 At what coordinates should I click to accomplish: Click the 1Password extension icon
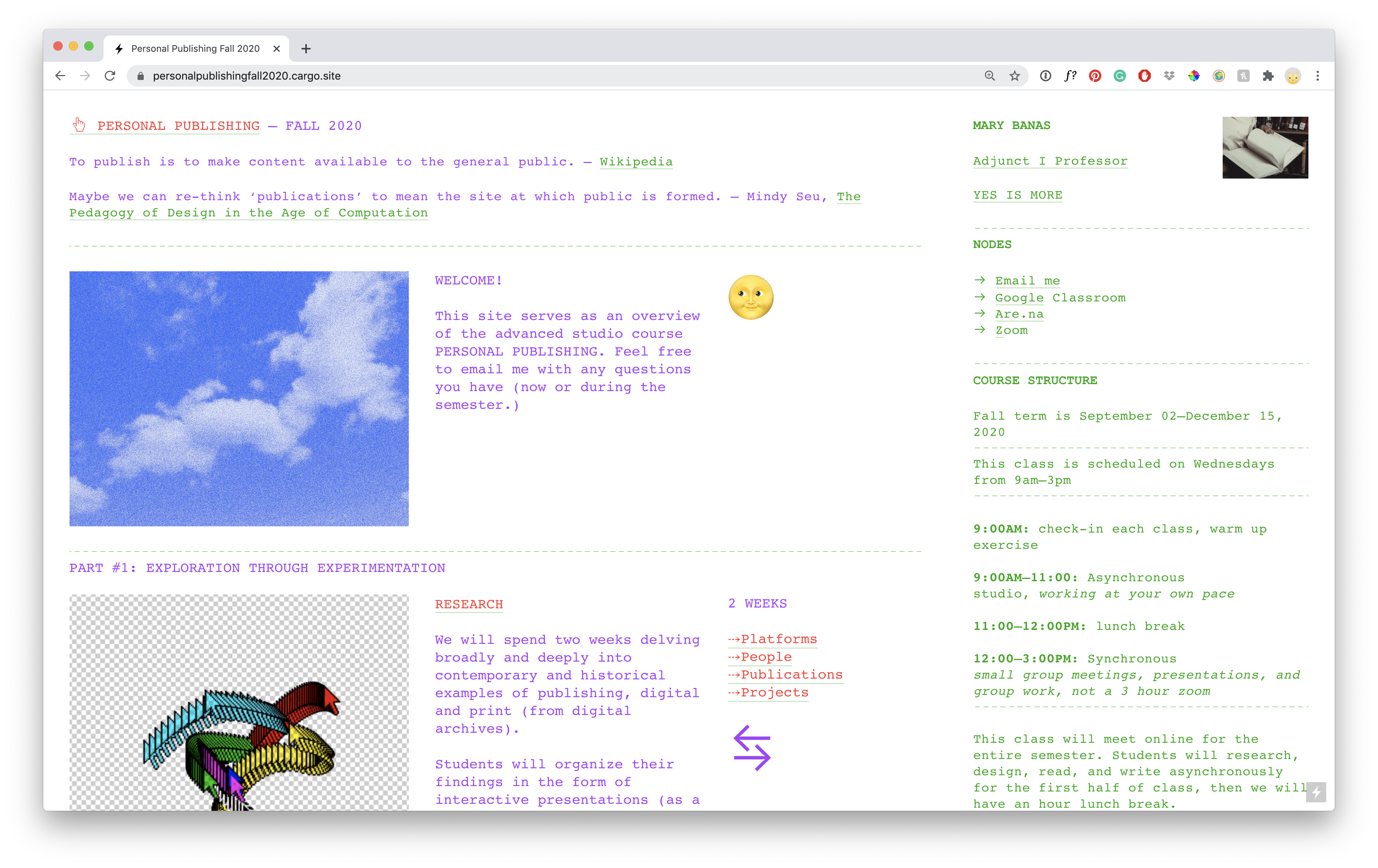(1045, 76)
